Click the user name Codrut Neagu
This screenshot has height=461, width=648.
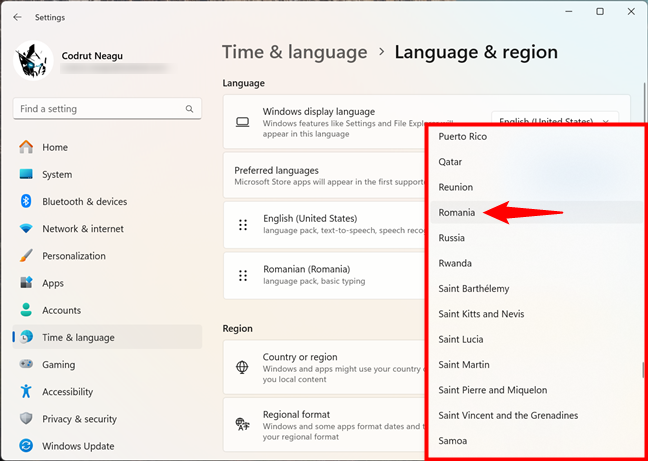point(92,56)
